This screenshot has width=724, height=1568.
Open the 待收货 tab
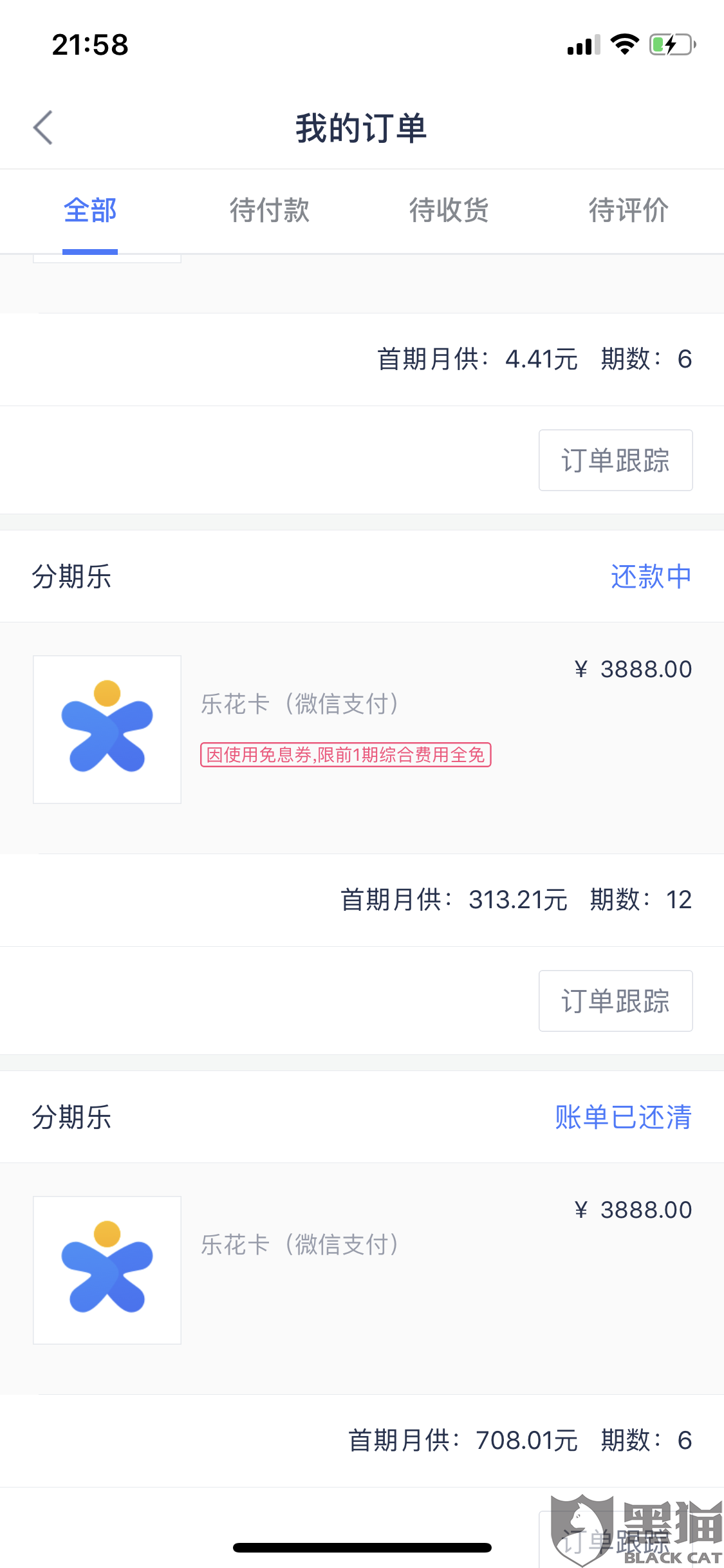point(449,210)
